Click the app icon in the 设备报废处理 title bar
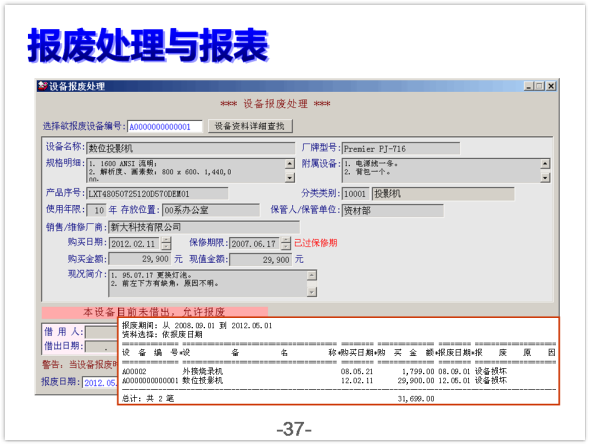The image size is (590, 445). [x=43, y=86]
